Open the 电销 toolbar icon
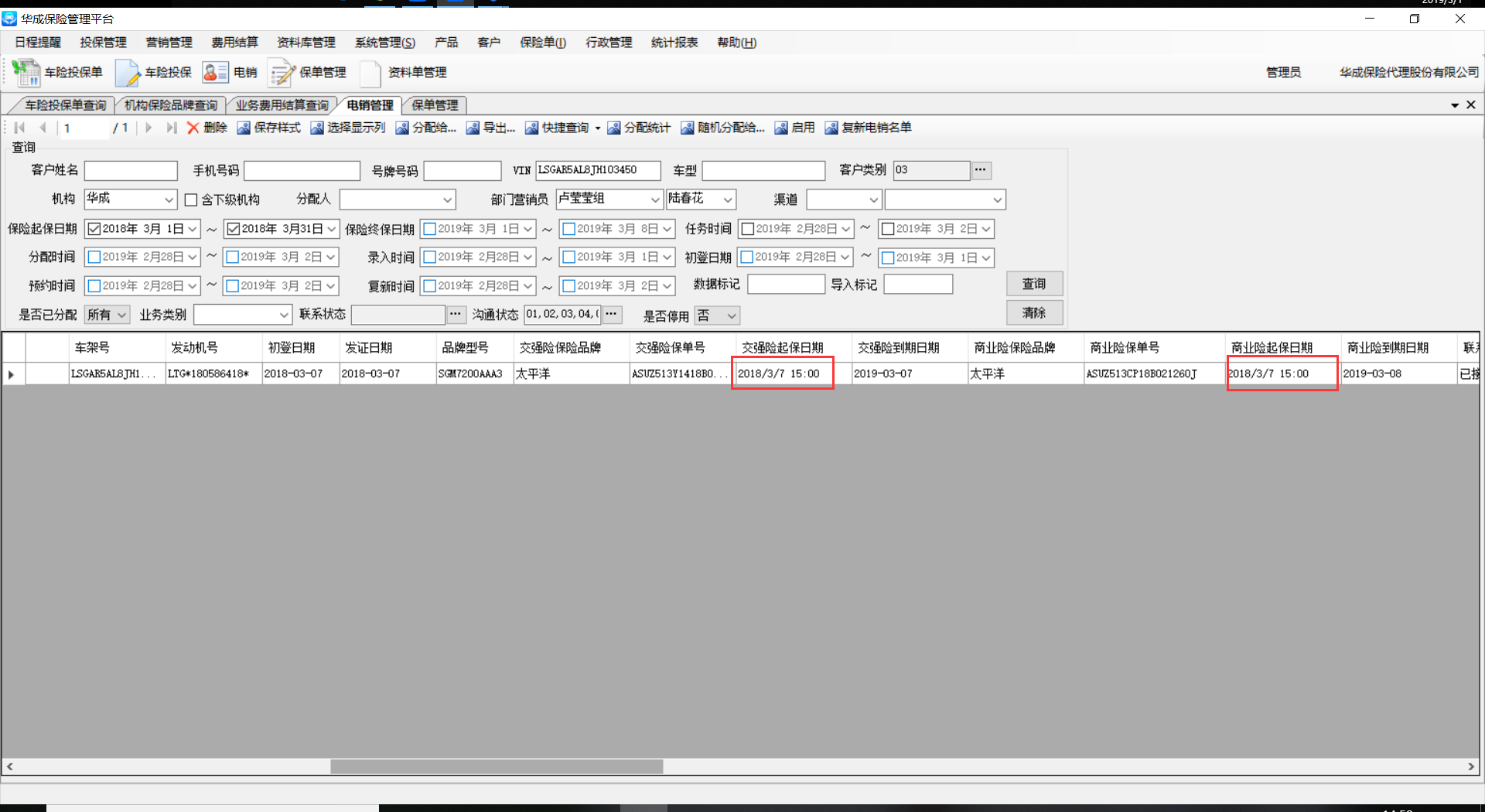The height and width of the screenshot is (812, 1485). coord(230,73)
